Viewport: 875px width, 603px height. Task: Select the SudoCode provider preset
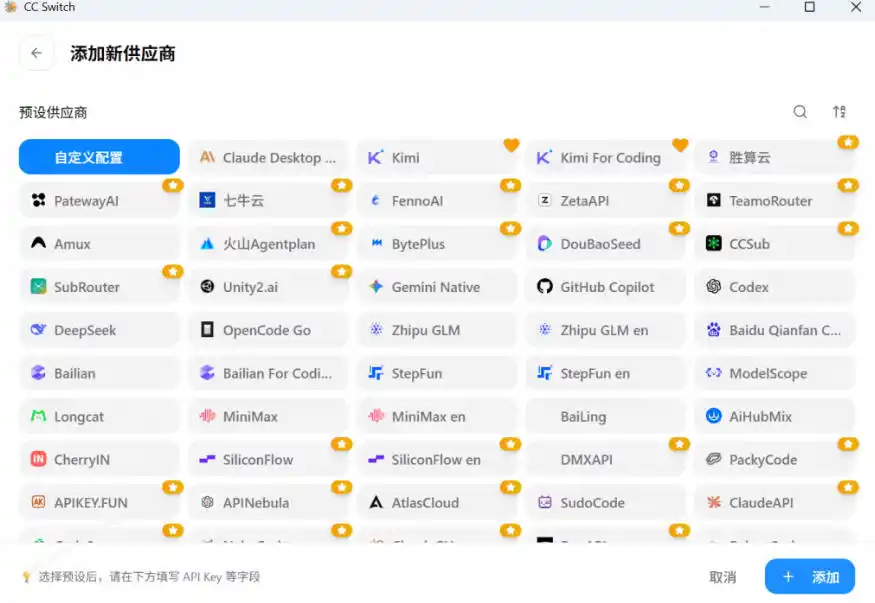click(606, 502)
